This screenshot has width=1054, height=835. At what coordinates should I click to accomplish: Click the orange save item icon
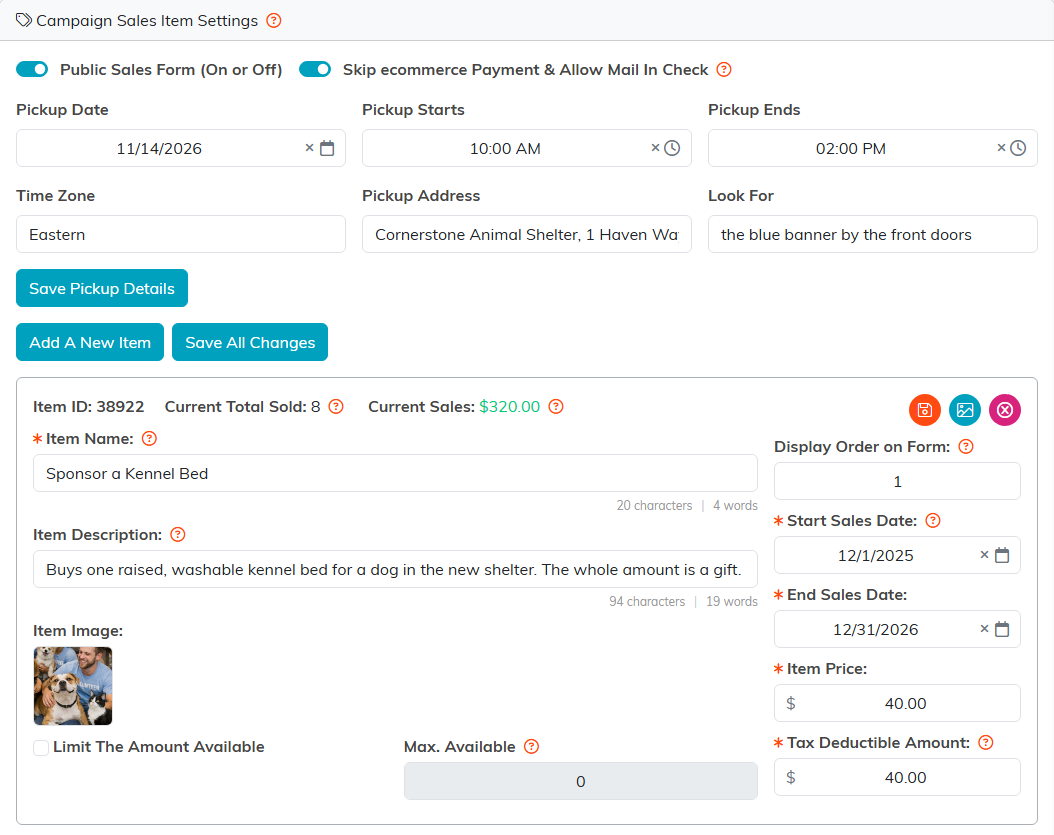click(925, 410)
